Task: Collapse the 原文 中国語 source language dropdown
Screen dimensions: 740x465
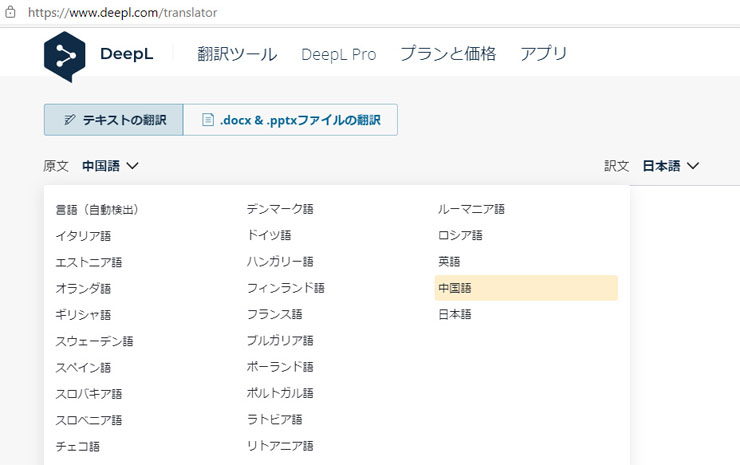Action: (110, 166)
